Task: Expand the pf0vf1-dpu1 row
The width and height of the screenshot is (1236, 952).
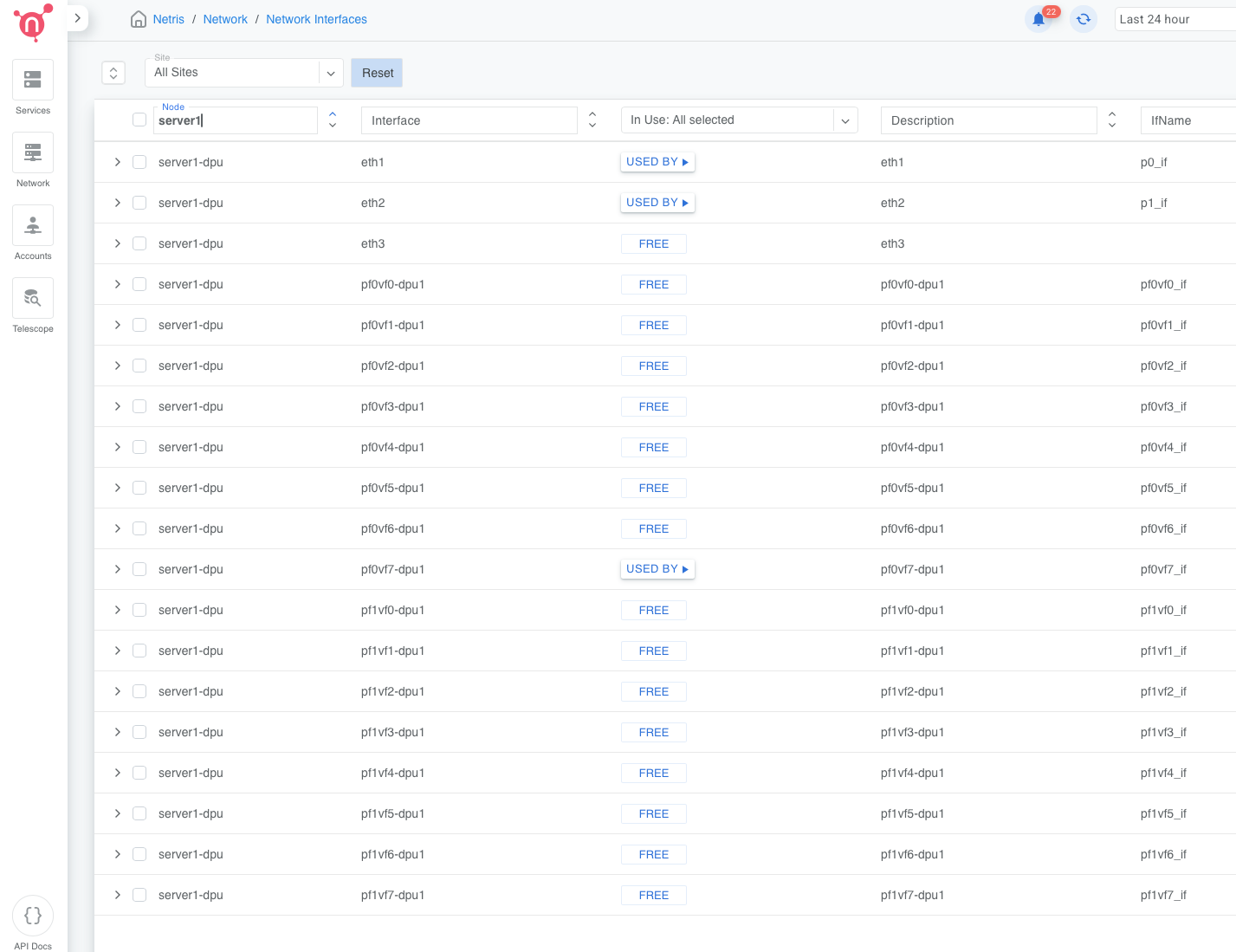Action: point(118,325)
